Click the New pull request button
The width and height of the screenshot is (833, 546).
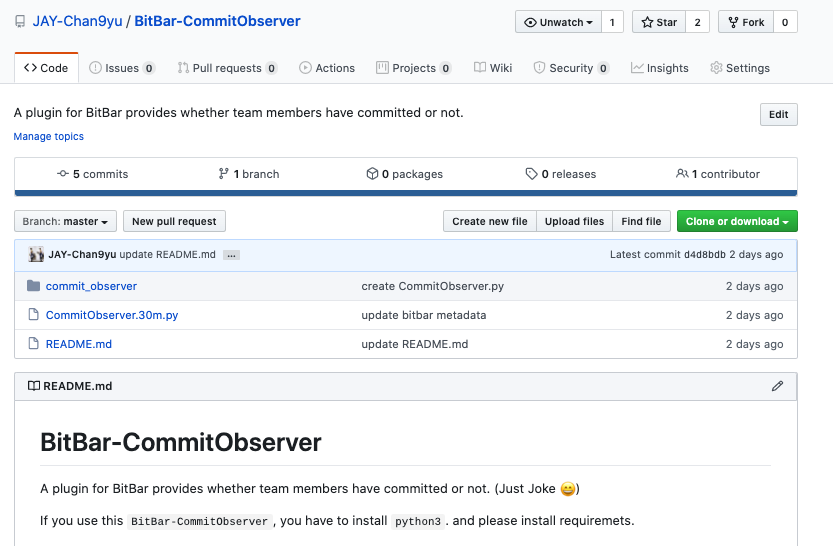tap(174, 221)
